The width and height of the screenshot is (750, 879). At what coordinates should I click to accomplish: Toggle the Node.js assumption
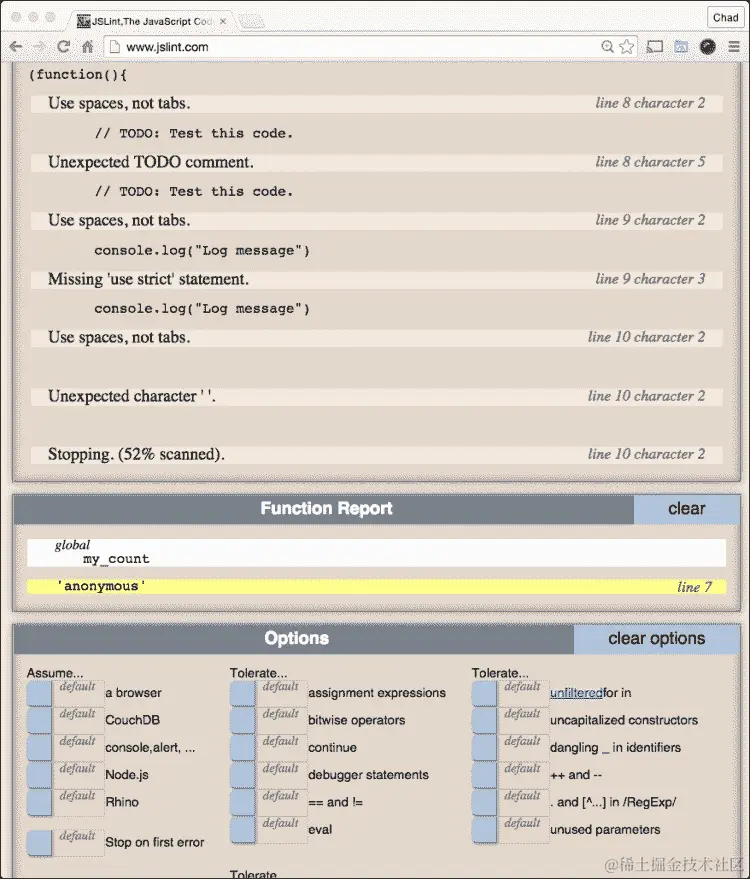[39, 776]
